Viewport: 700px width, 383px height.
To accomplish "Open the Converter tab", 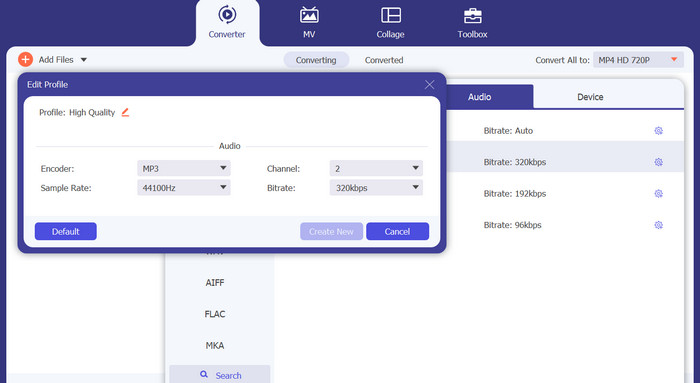I will (x=227, y=22).
